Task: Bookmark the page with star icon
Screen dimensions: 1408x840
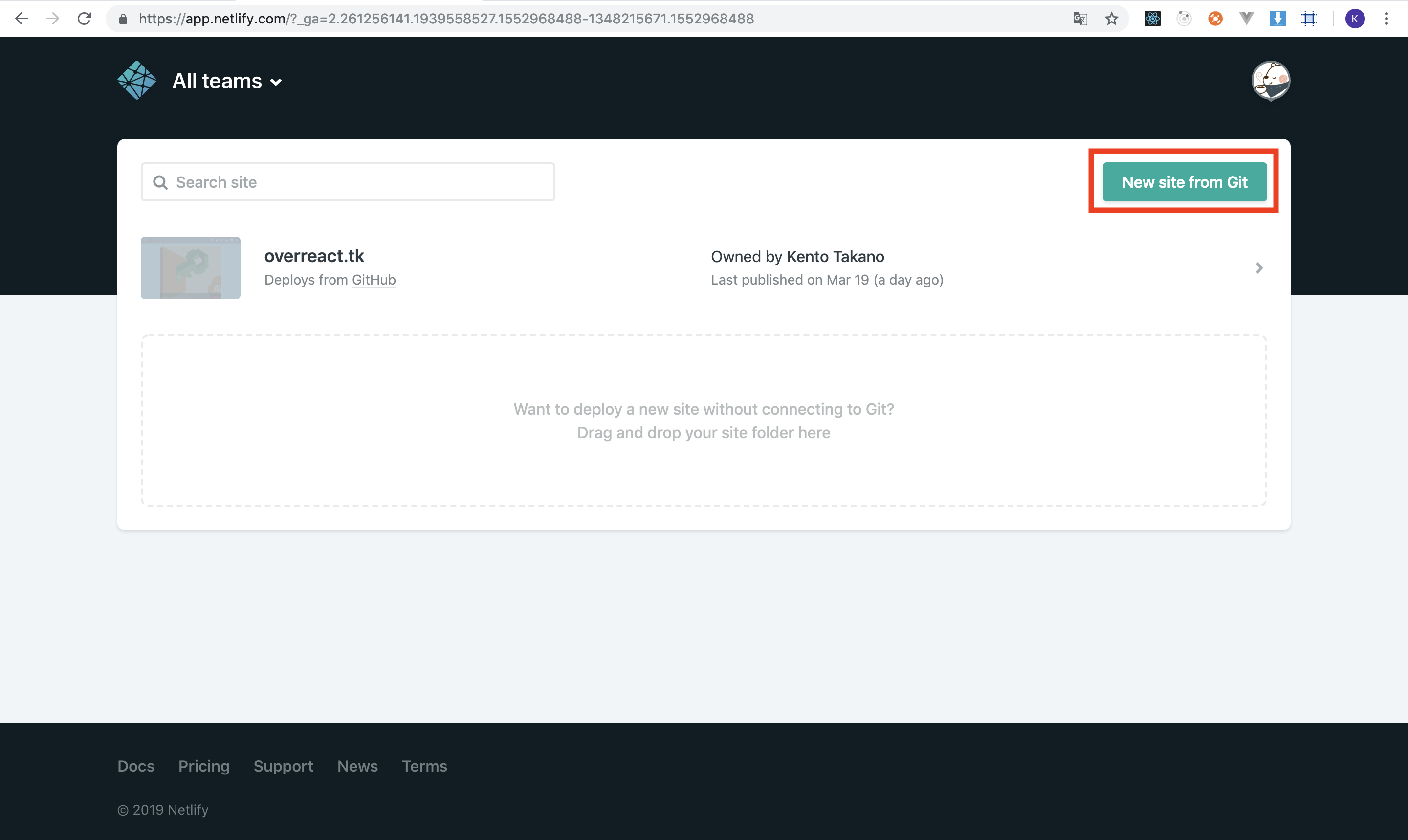Action: pos(1111,19)
